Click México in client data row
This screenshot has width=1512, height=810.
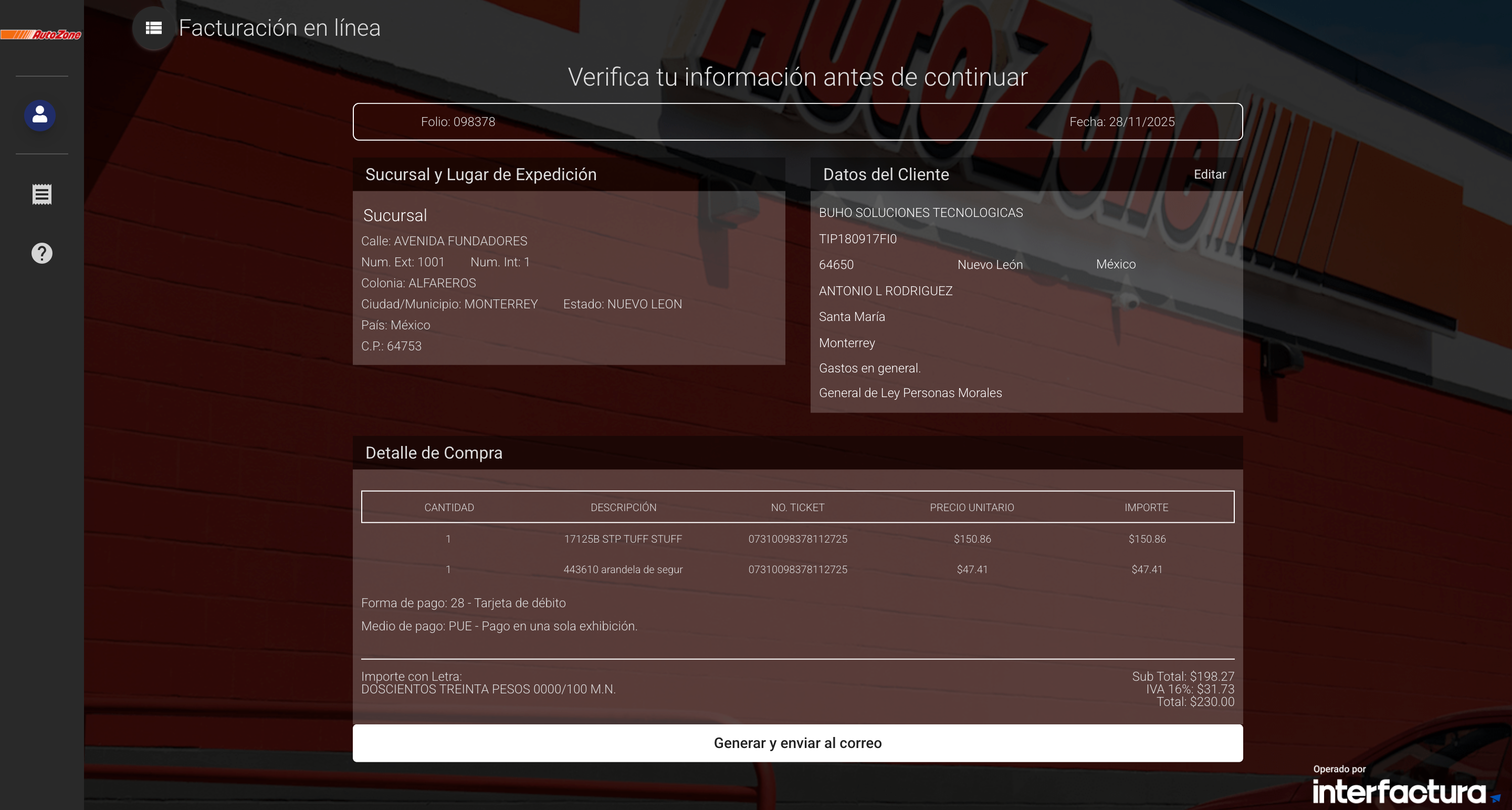click(x=1115, y=264)
